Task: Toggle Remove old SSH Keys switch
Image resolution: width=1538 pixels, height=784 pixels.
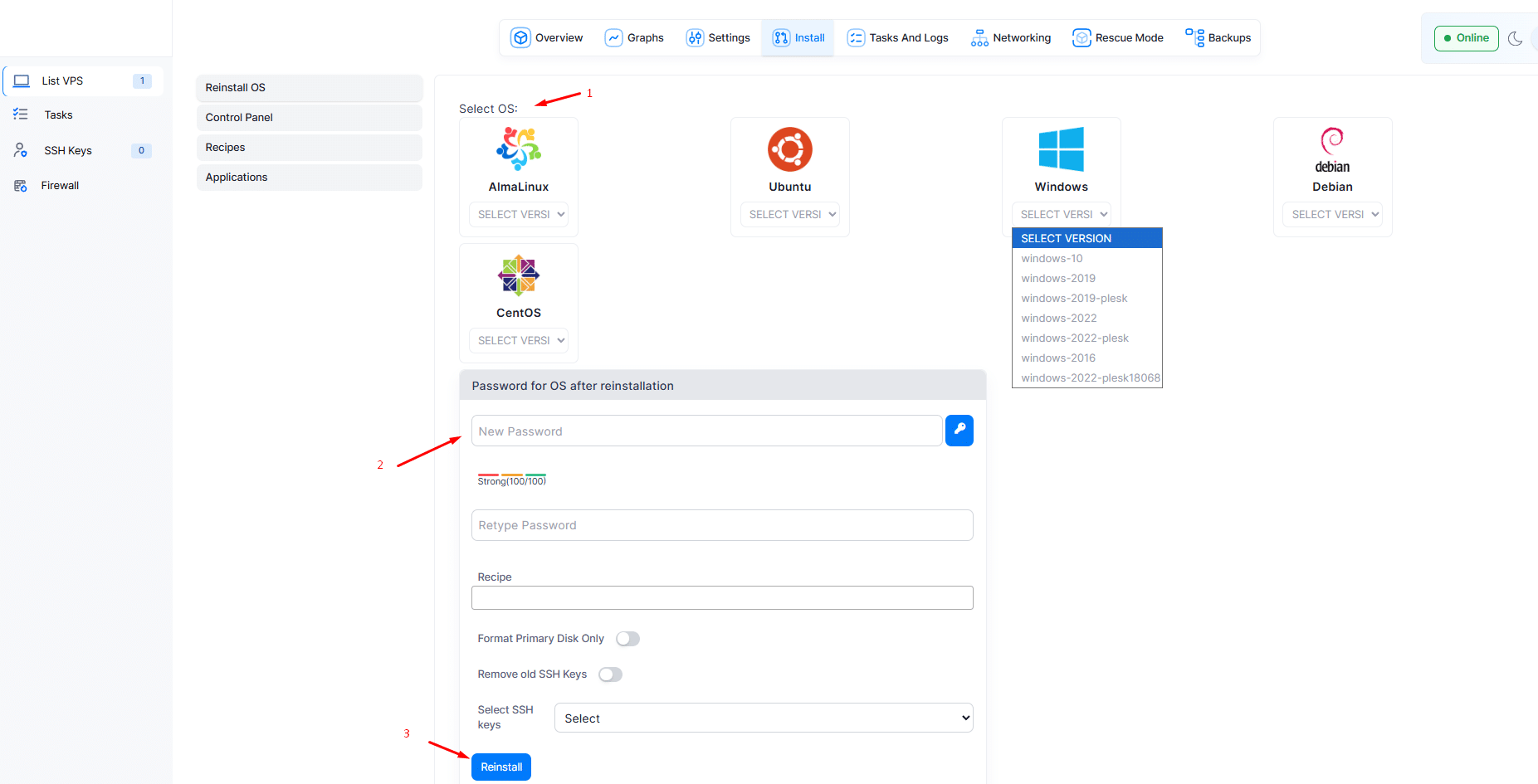Action: (x=610, y=674)
